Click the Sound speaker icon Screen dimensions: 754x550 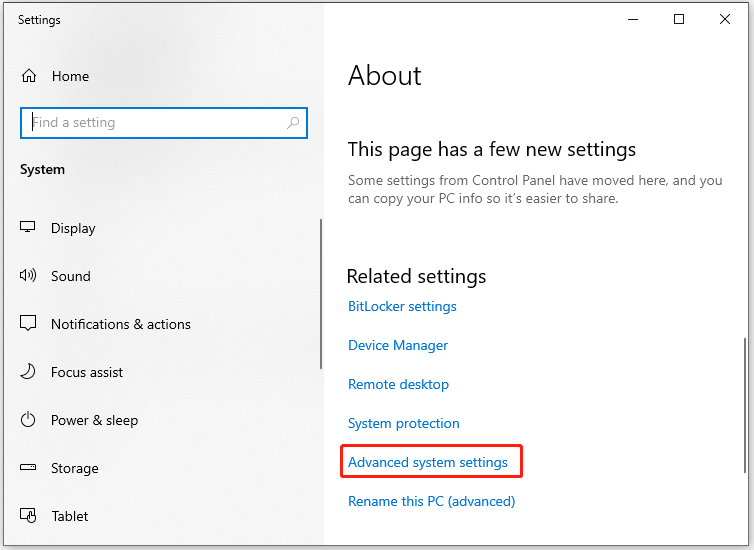[29, 276]
